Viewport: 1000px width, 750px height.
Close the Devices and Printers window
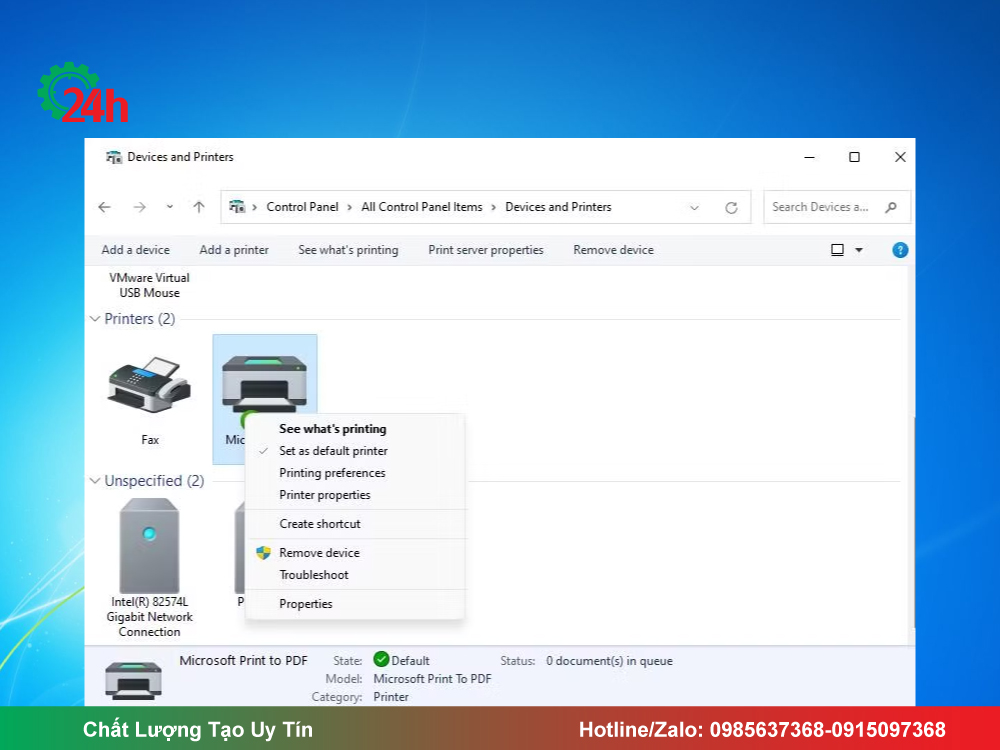pos(900,157)
